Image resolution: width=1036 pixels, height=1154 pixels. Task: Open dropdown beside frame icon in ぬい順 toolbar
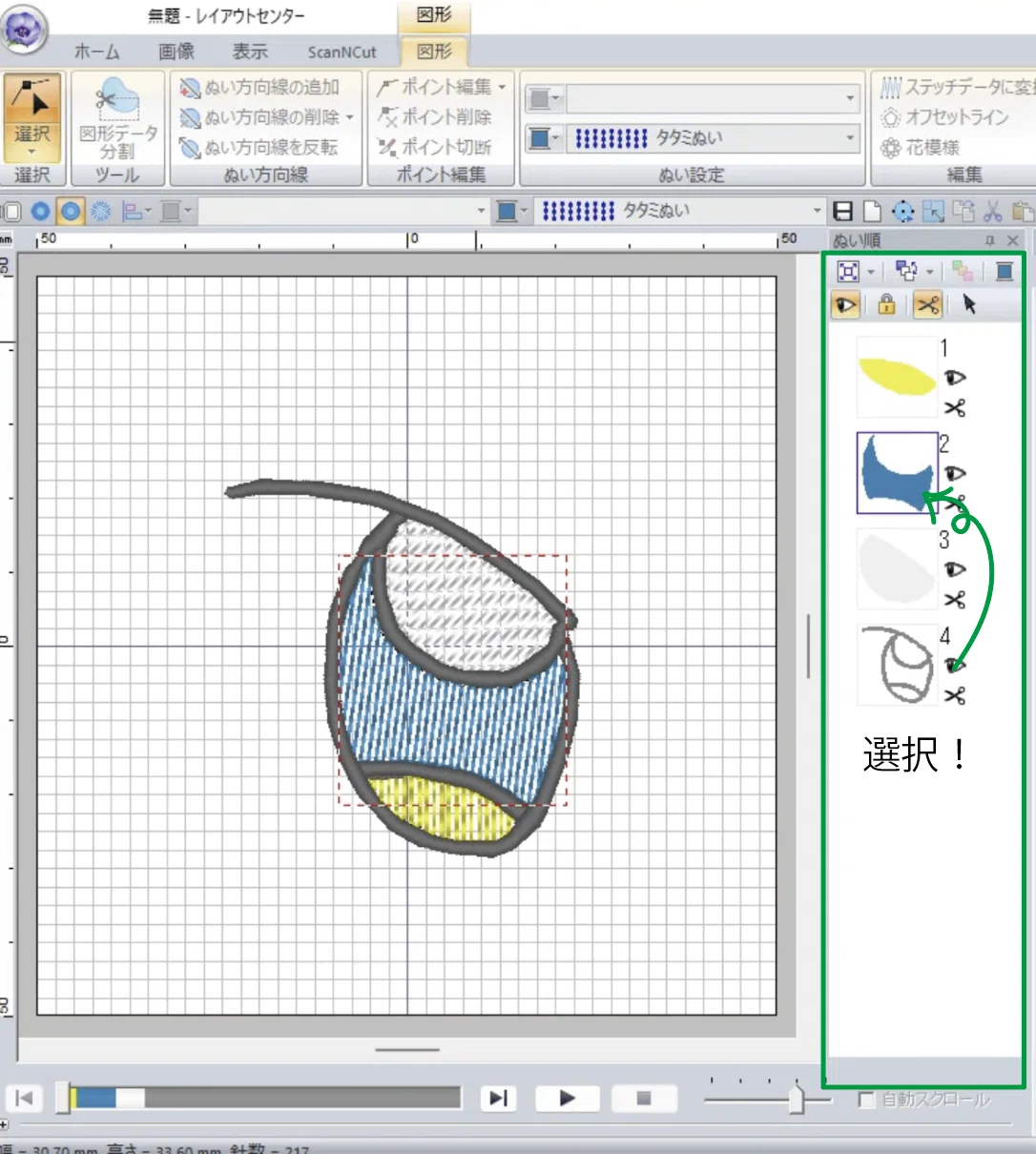[x=871, y=272]
